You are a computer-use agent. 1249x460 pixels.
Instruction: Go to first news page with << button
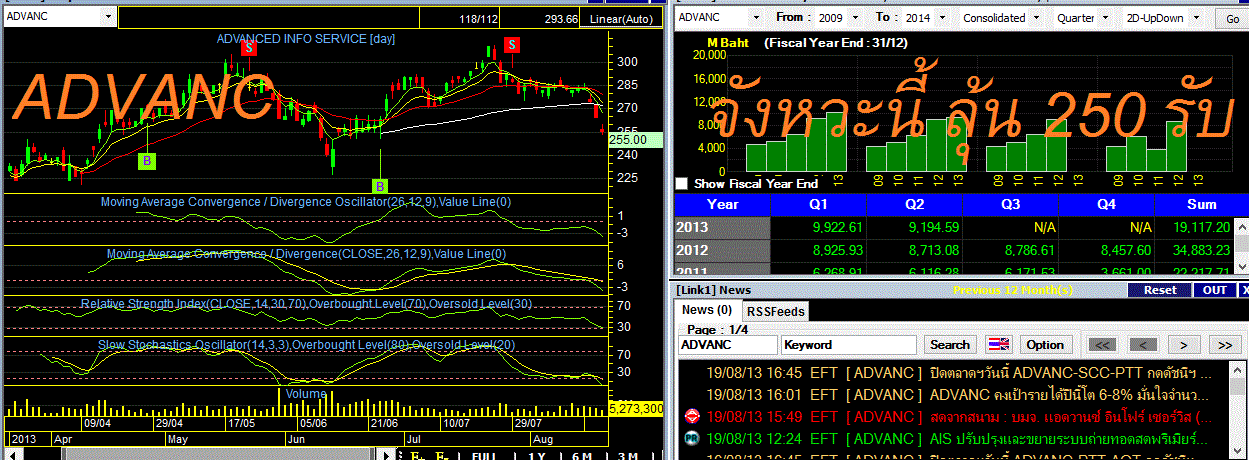(x=1101, y=344)
